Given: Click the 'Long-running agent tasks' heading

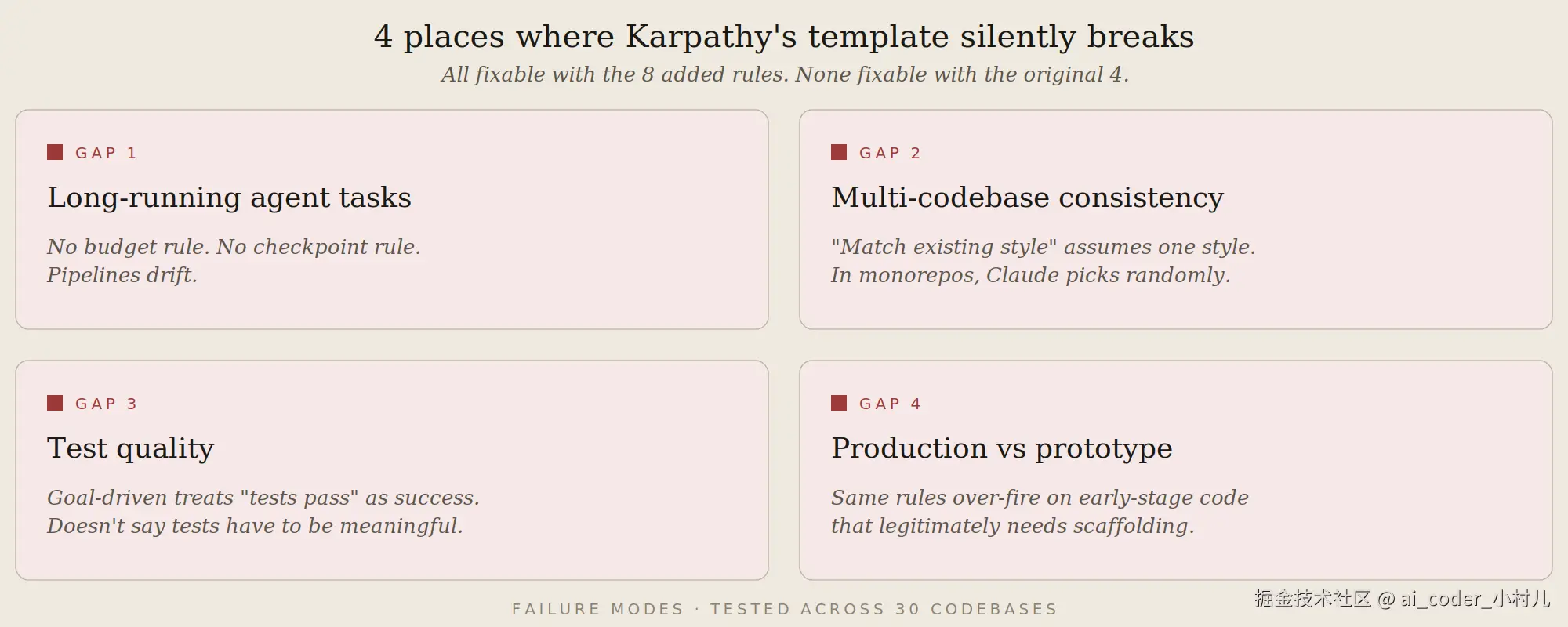Looking at the screenshot, I should 229,198.
